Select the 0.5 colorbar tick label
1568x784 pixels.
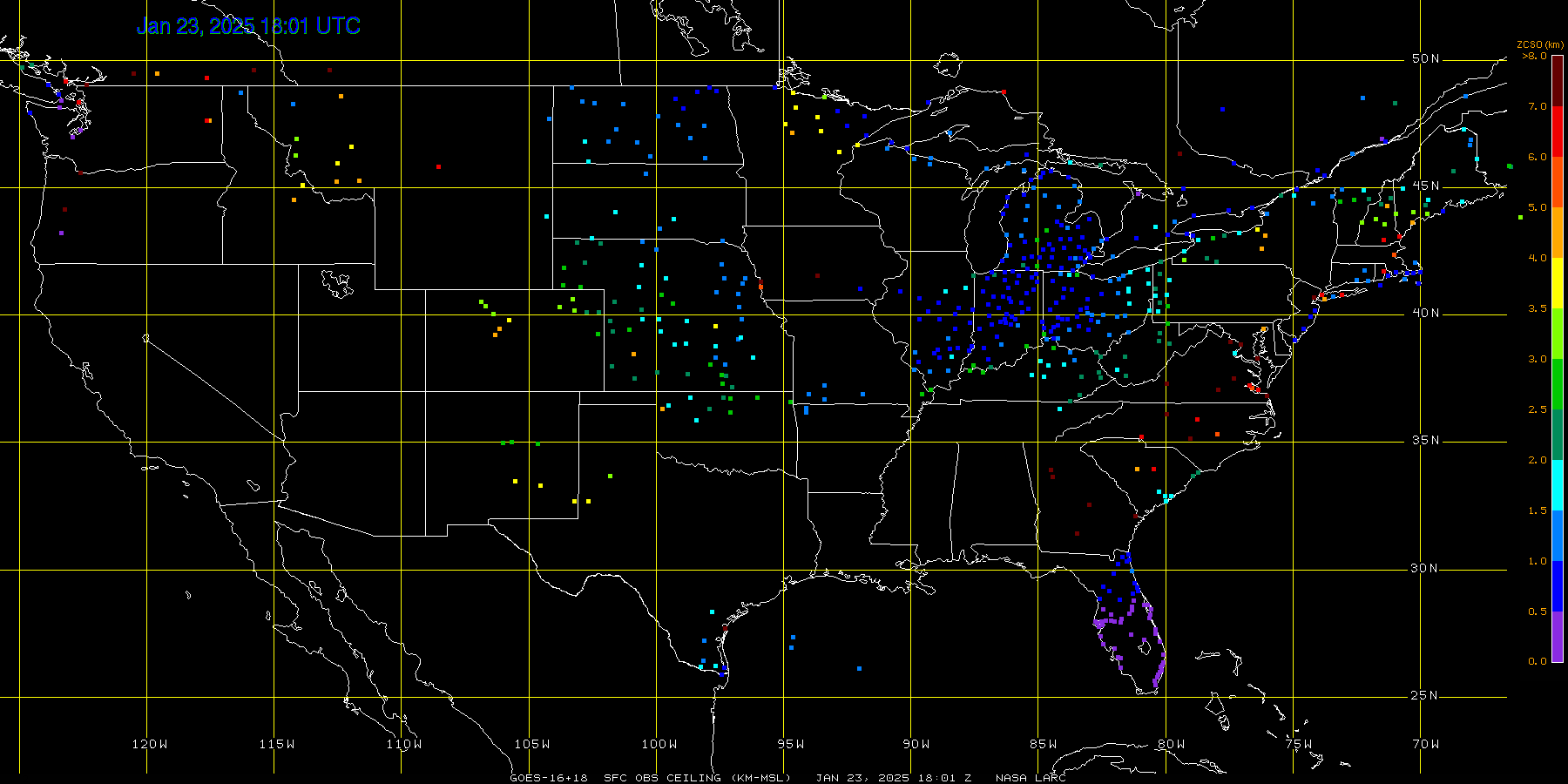point(1538,612)
